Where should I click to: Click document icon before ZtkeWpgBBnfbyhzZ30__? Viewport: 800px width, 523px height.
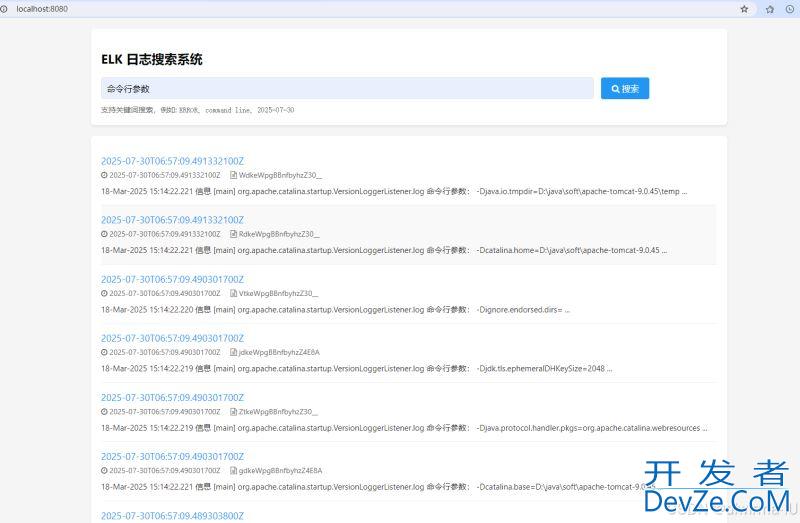coord(233,412)
